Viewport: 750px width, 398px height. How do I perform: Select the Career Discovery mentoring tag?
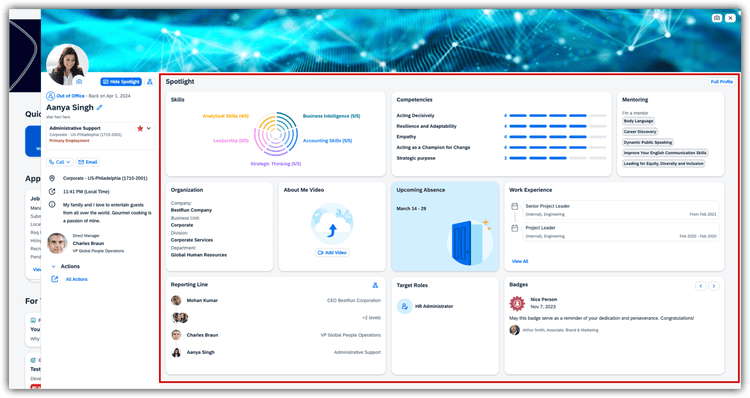click(x=640, y=132)
